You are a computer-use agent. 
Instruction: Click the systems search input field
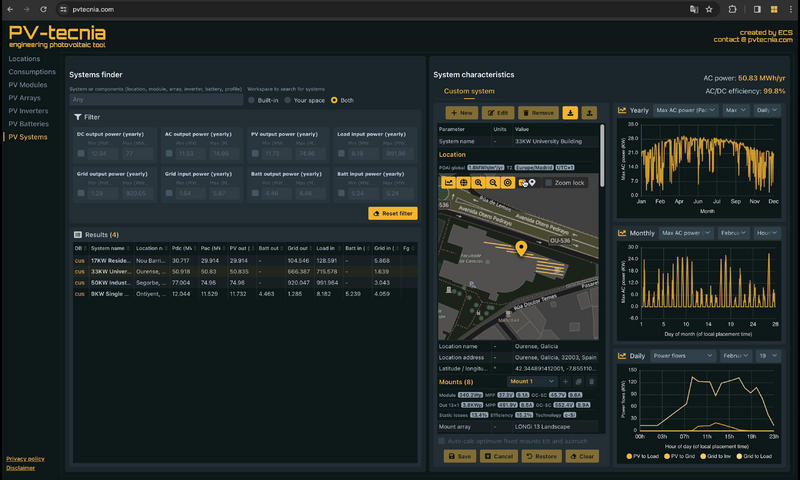click(x=155, y=100)
